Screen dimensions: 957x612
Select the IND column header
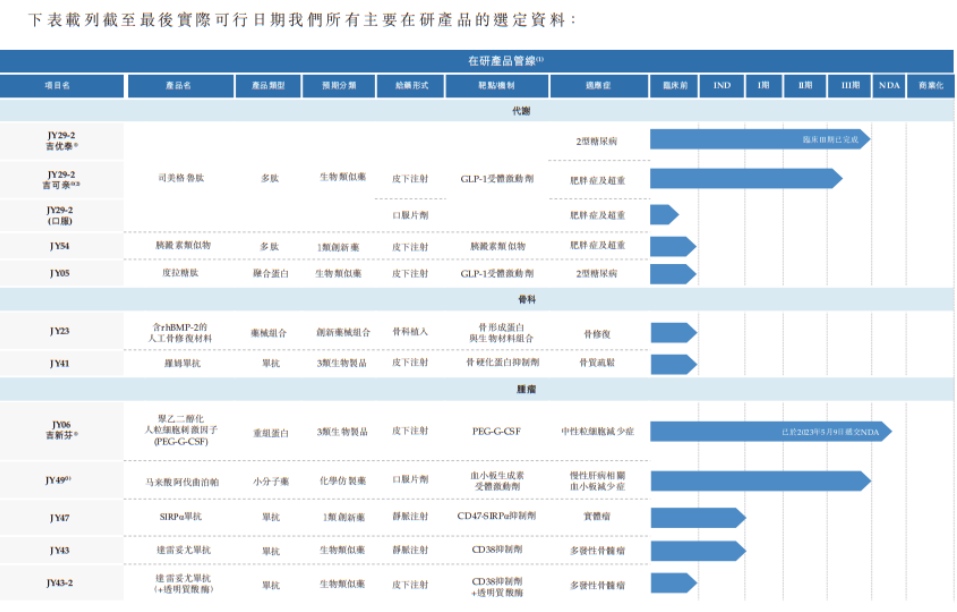(723, 85)
